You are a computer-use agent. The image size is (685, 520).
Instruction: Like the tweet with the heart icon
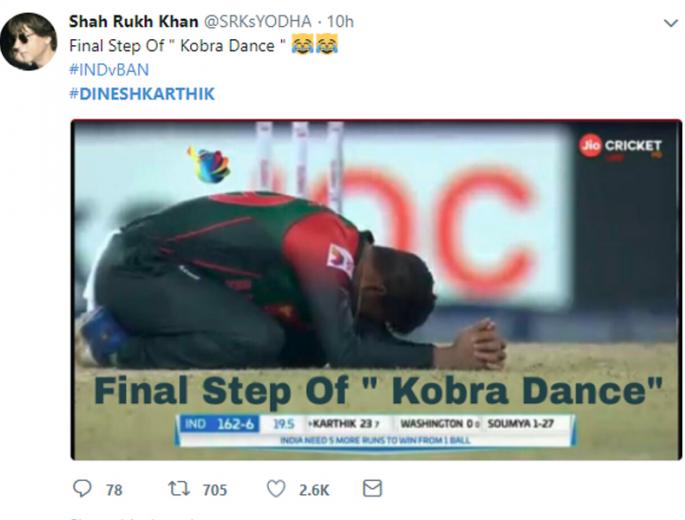point(275,489)
